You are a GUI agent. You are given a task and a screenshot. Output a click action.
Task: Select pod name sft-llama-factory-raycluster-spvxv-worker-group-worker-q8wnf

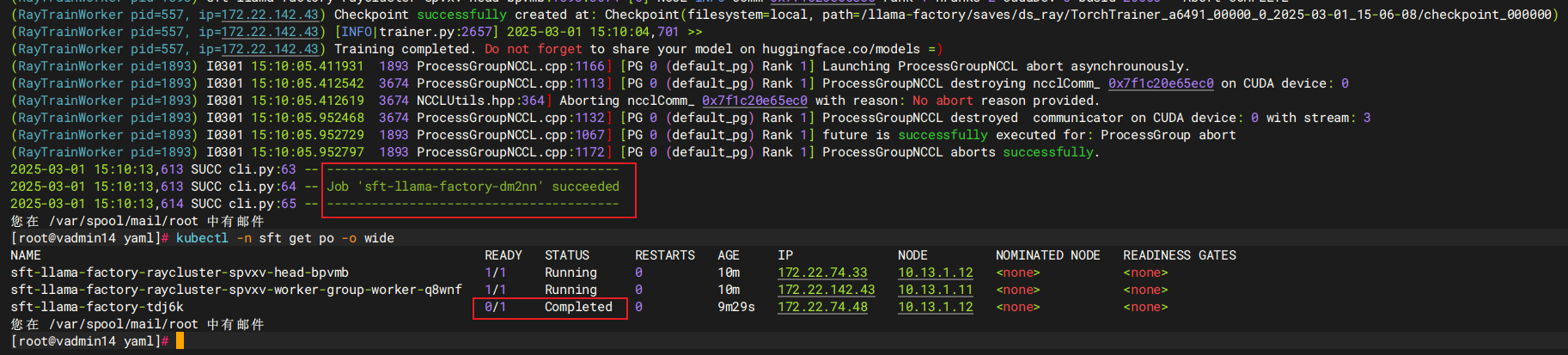(x=236, y=290)
